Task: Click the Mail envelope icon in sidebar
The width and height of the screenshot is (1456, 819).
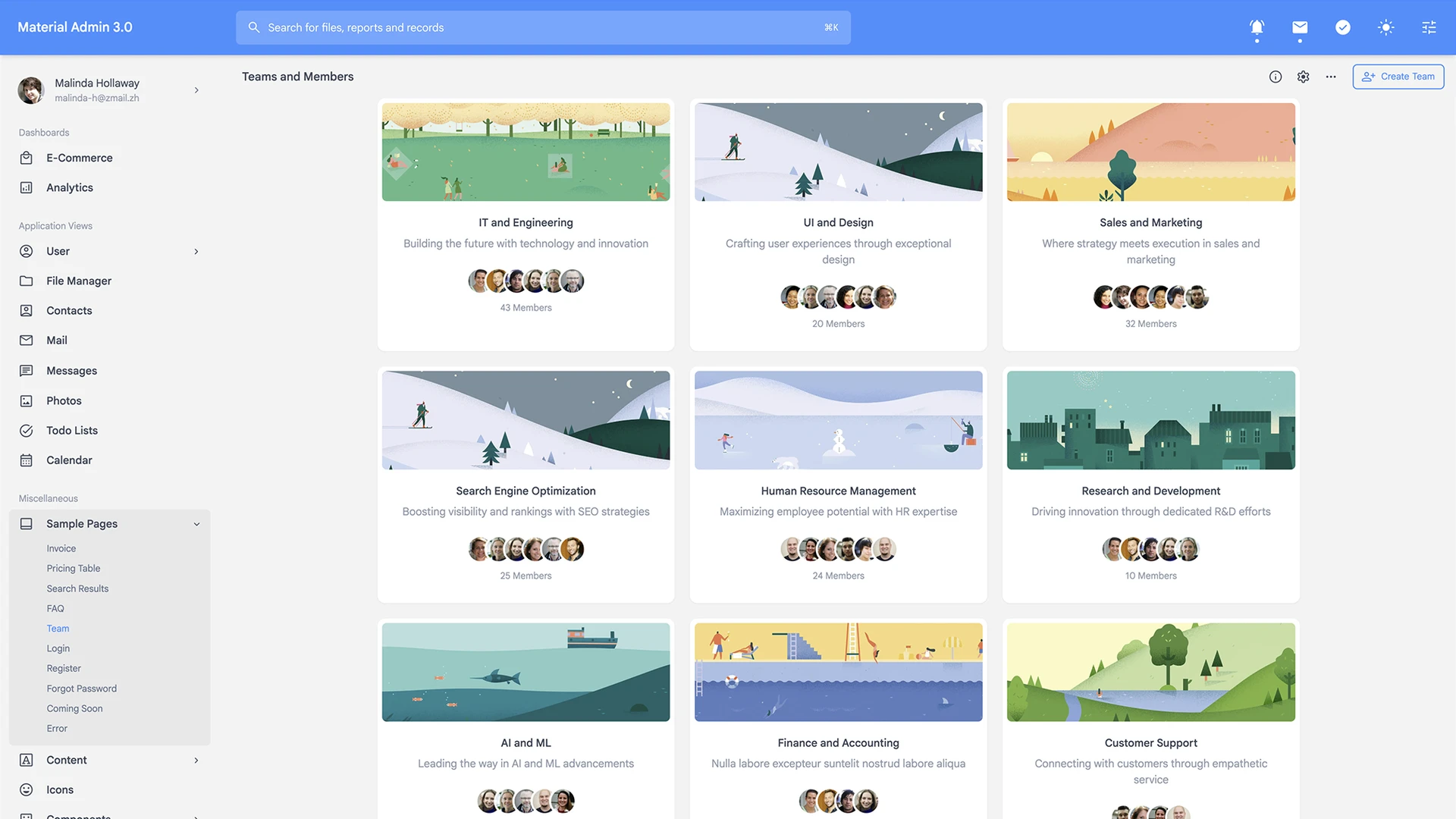Action: pos(27,340)
